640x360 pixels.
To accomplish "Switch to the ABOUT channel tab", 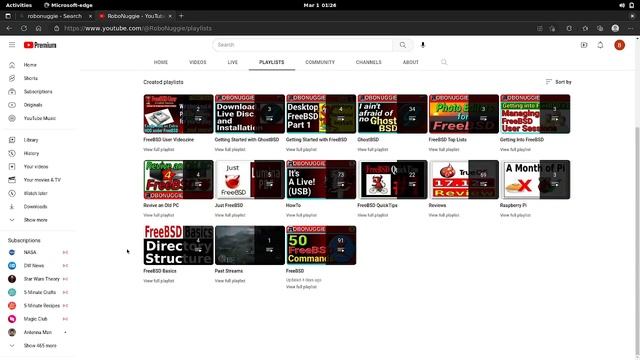I will pyautogui.click(x=411, y=62).
